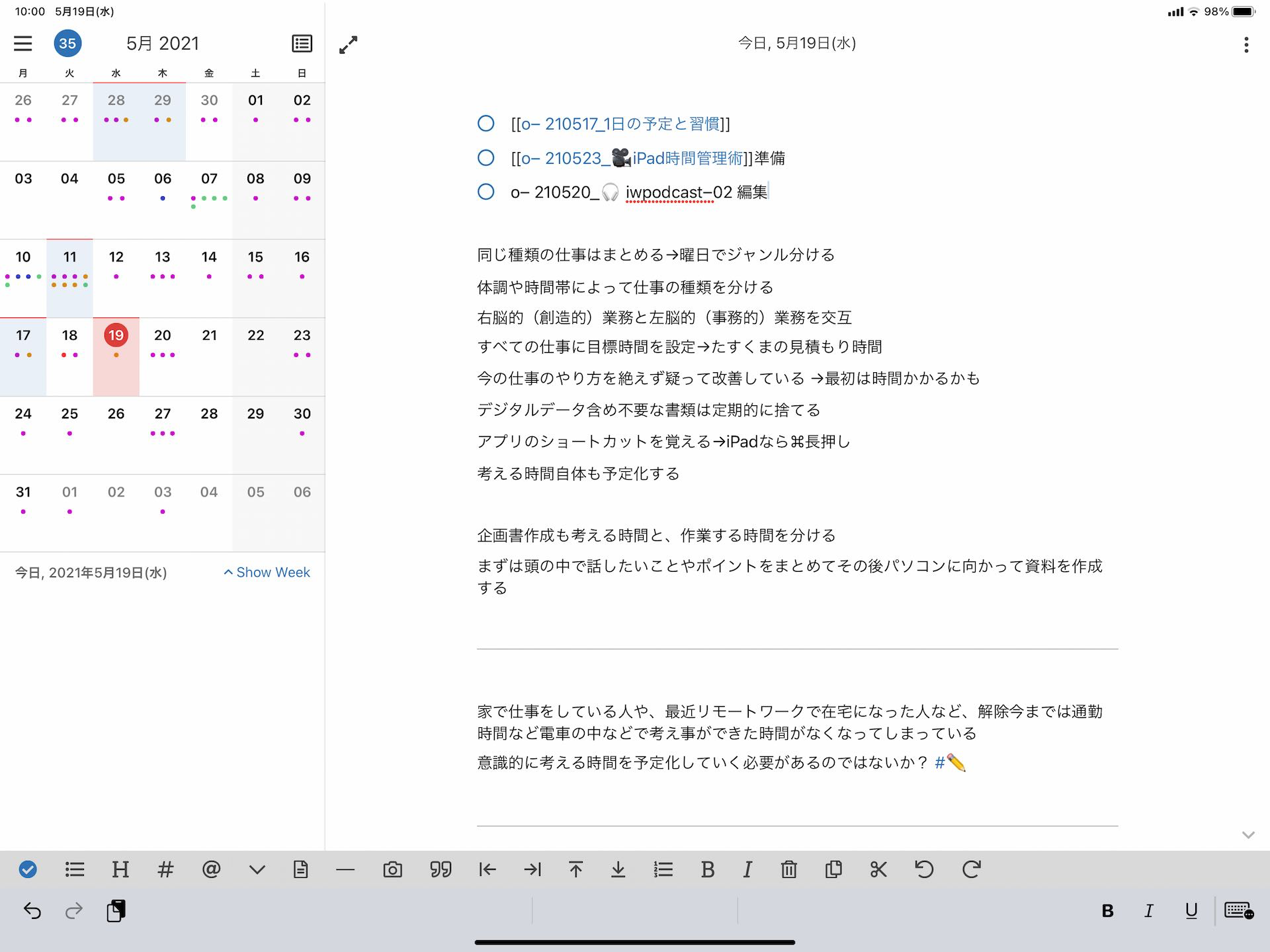
Task: Click the scissors icon to cut
Action: [878, 869]
